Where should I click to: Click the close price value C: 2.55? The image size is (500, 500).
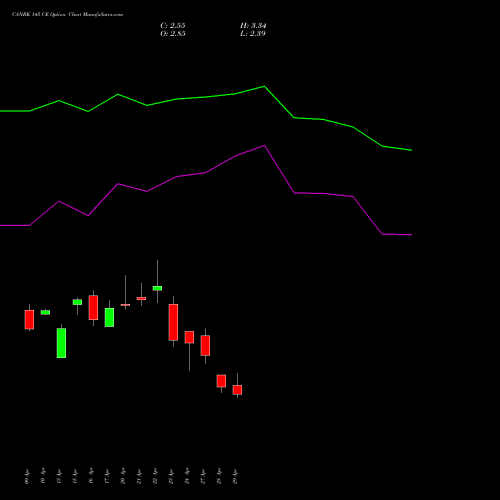click(x=173, y=26)
